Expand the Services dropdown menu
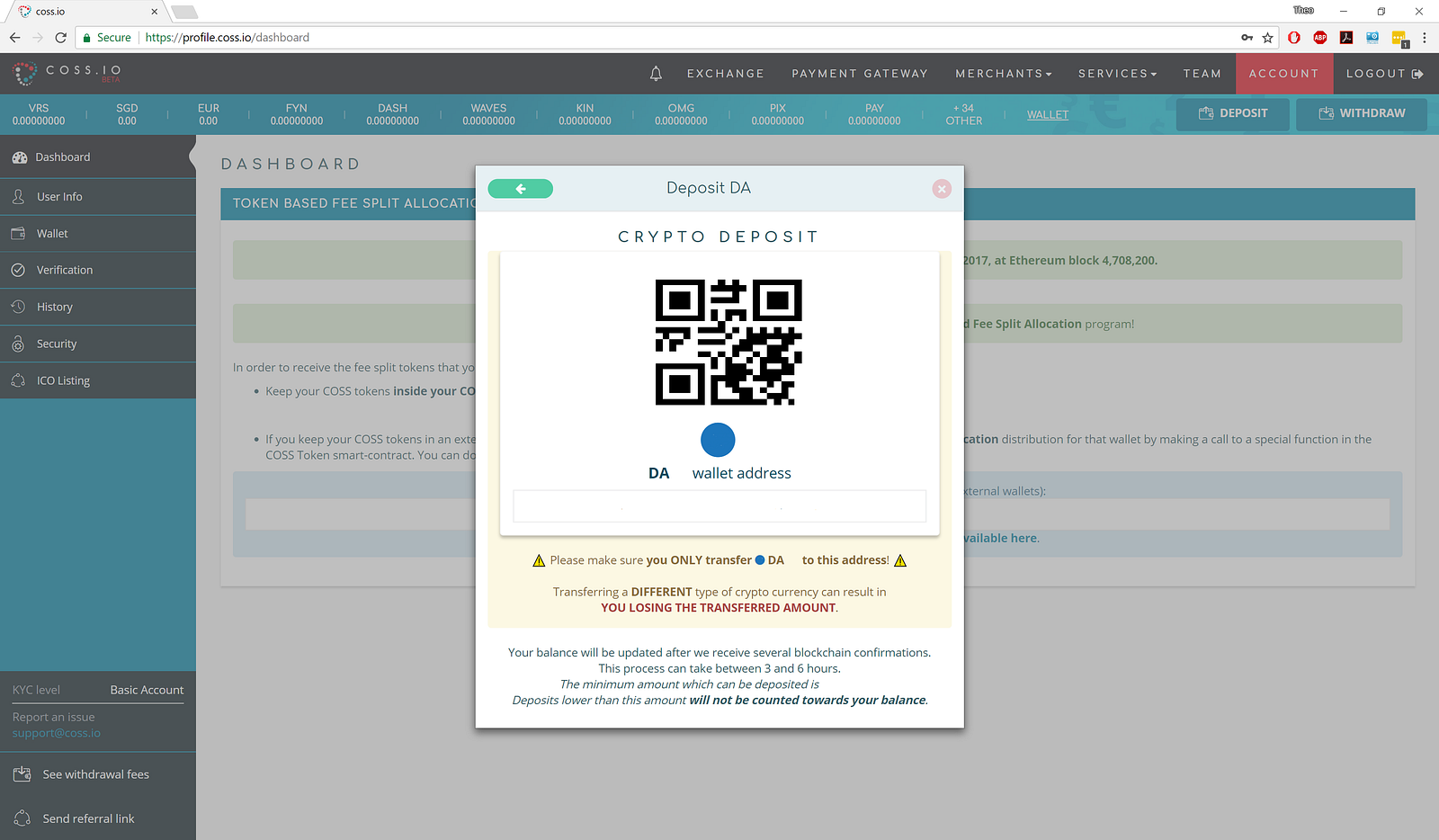 [1118, 74]
